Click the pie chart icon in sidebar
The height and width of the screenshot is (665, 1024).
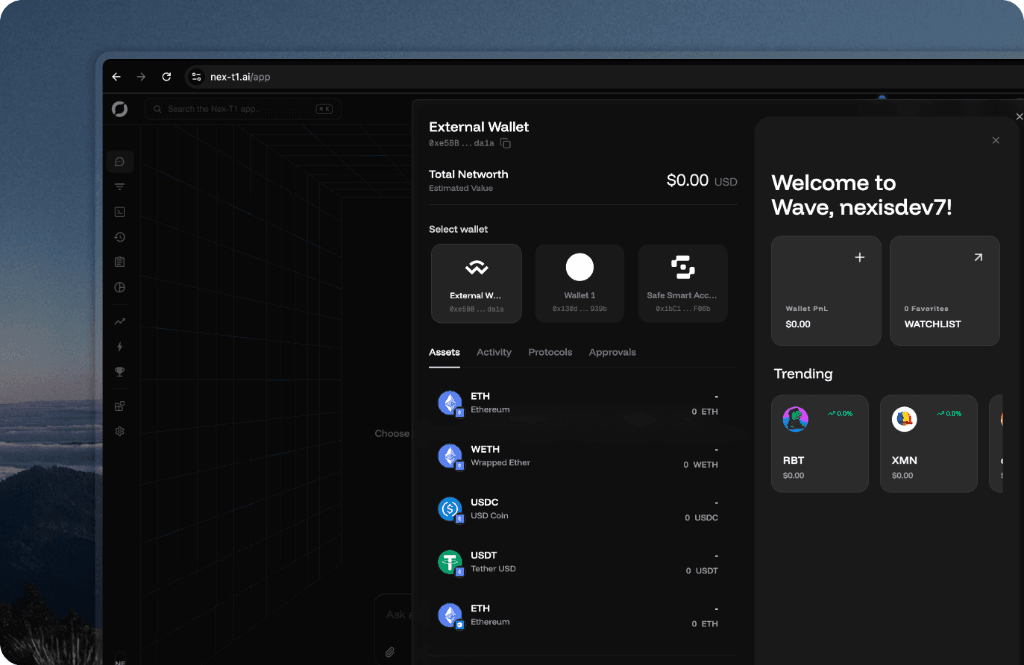click(120, 288)
